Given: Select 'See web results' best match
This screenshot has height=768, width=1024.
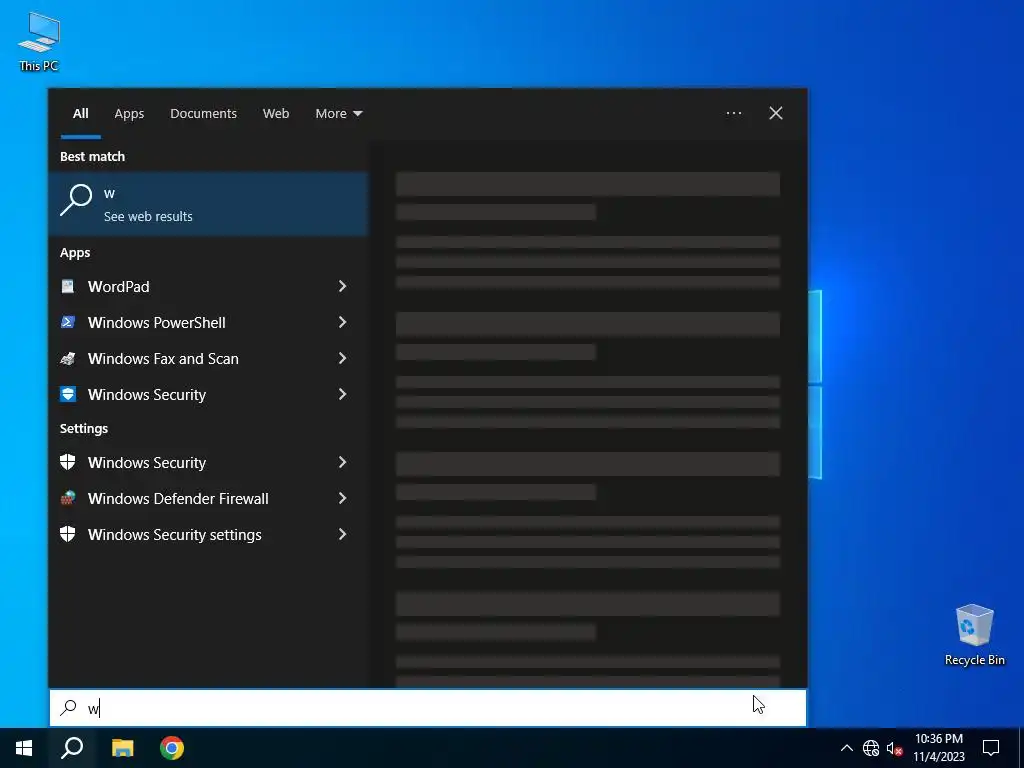Looking at the screenshot, I should (208, 204).
